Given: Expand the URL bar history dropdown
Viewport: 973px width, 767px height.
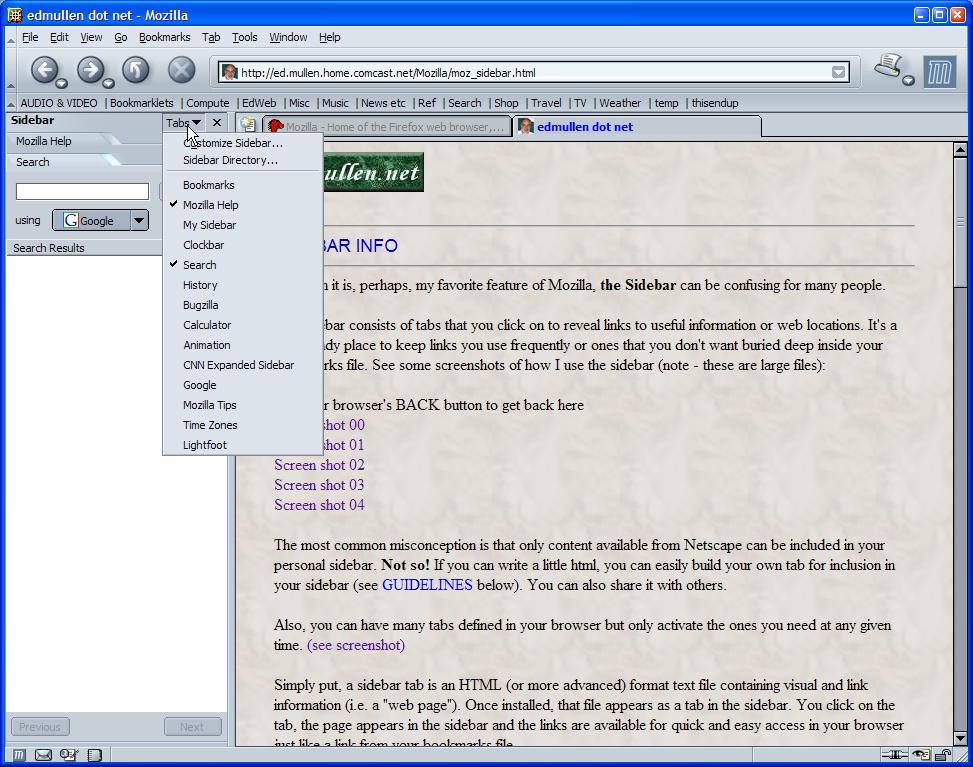Looking at the screenshot, I should [838, 72].
